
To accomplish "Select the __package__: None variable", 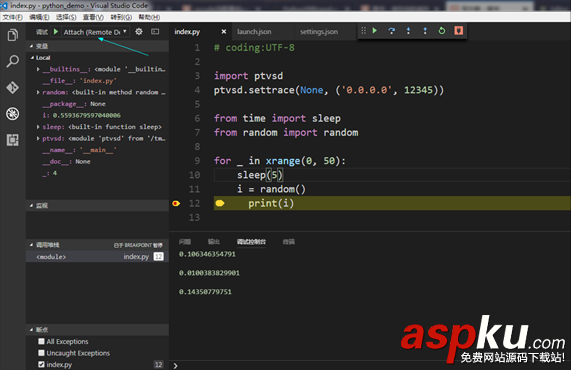I will 97,104.
